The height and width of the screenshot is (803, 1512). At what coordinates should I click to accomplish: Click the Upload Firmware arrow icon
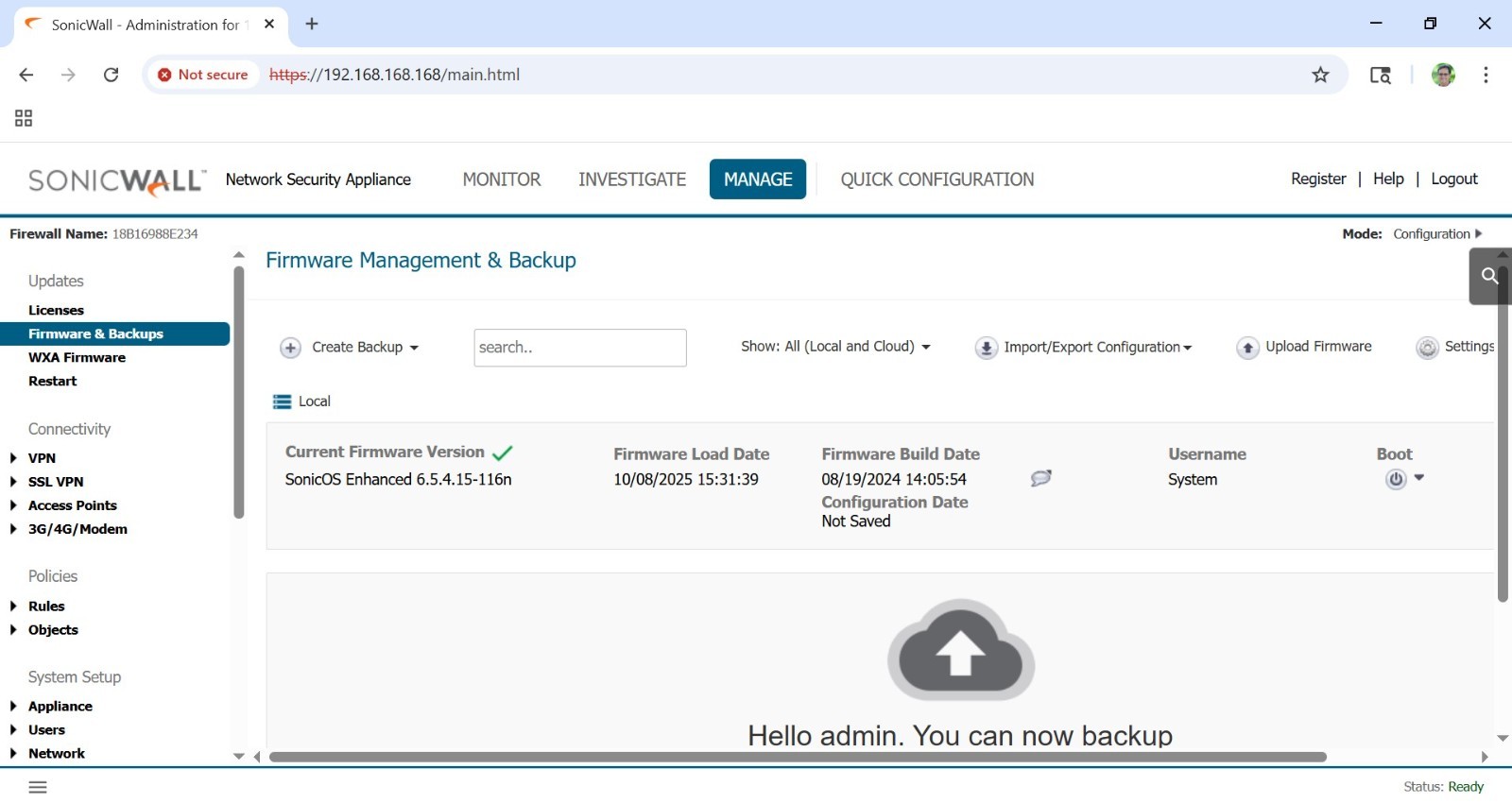1247,348
